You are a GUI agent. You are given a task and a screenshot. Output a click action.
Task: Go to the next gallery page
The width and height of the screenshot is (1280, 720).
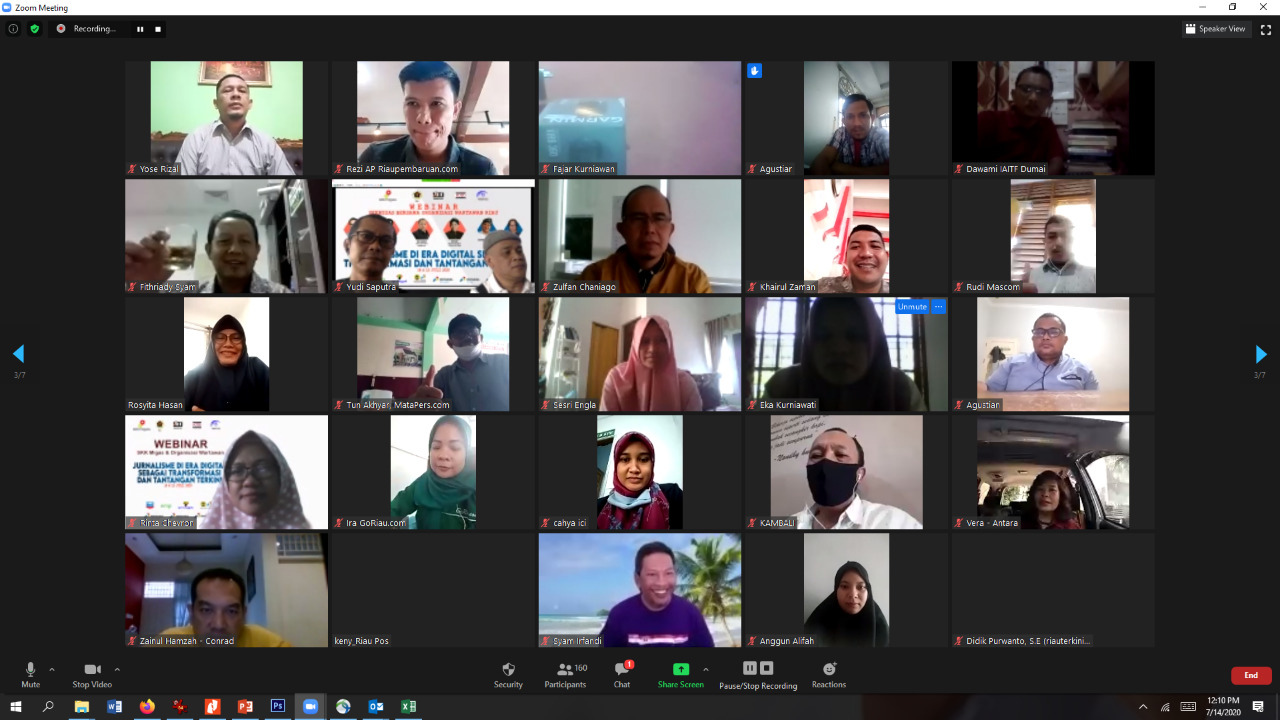[1259, 354]
